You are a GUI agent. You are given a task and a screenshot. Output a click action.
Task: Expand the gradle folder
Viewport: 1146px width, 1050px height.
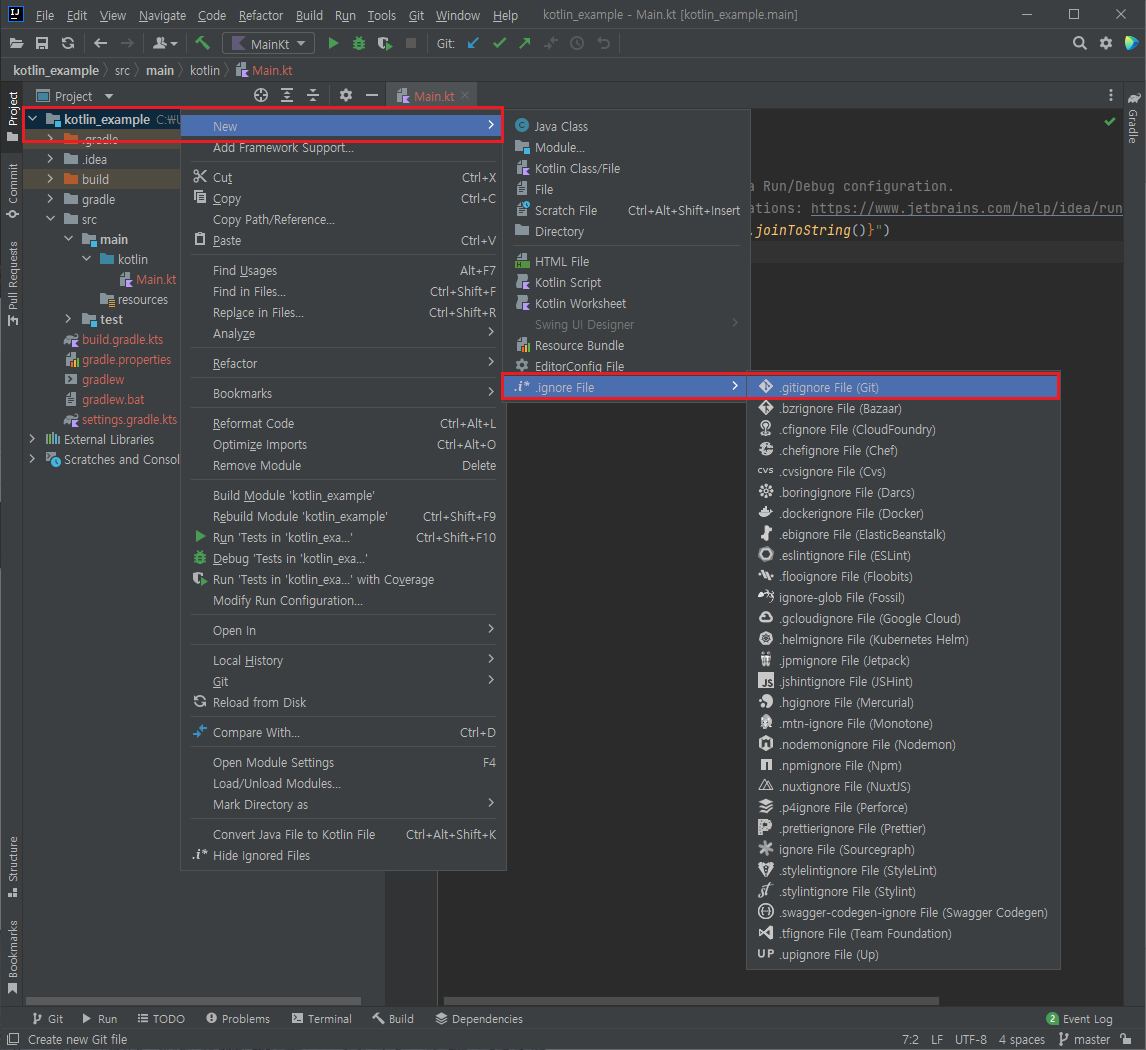click(50, 199)
